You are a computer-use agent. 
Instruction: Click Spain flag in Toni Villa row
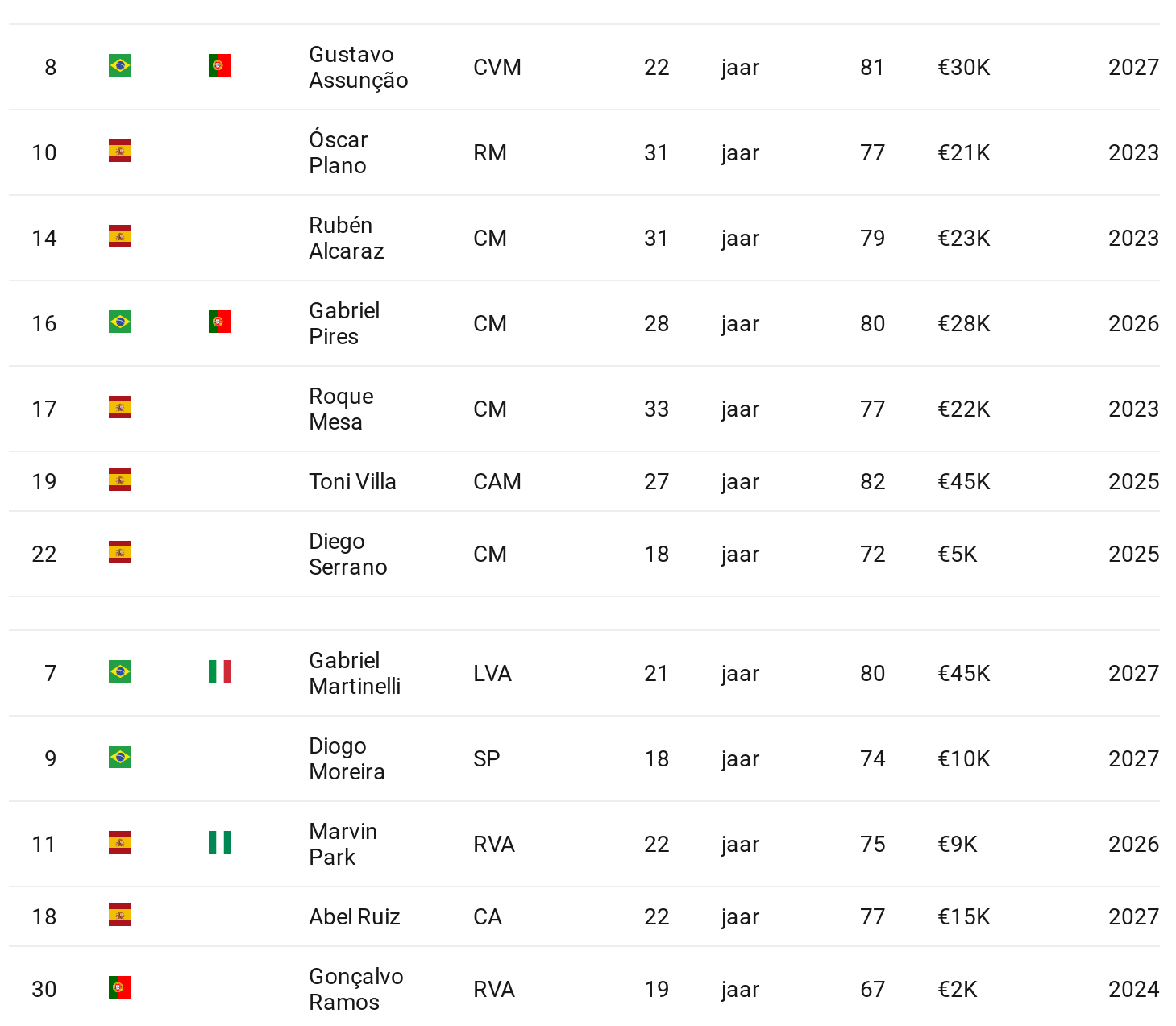pyautogui.click(x=120, y=480)
